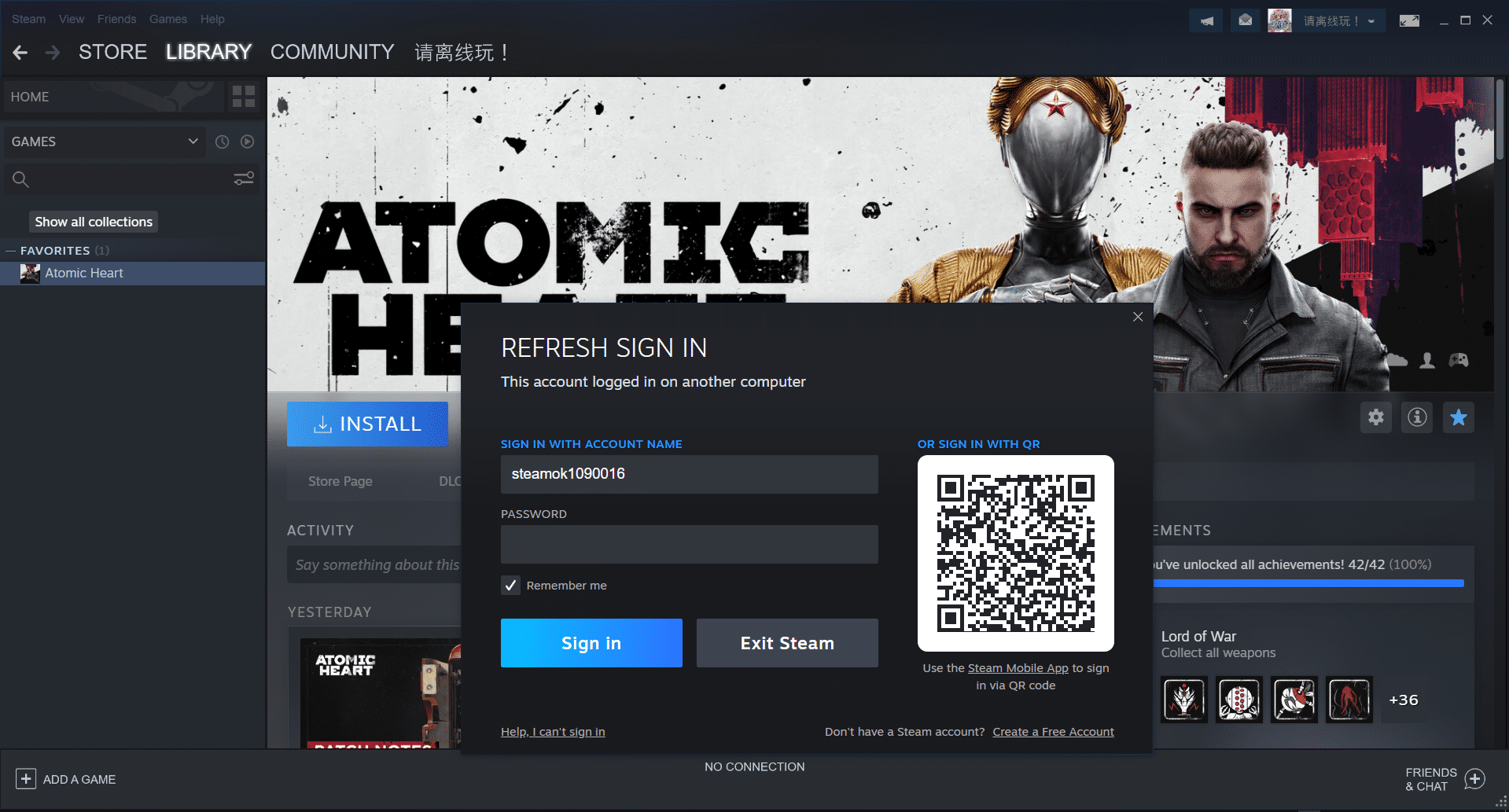Open the Help menu
Screen dimensions: 1509x812
[x=212, y=19]
